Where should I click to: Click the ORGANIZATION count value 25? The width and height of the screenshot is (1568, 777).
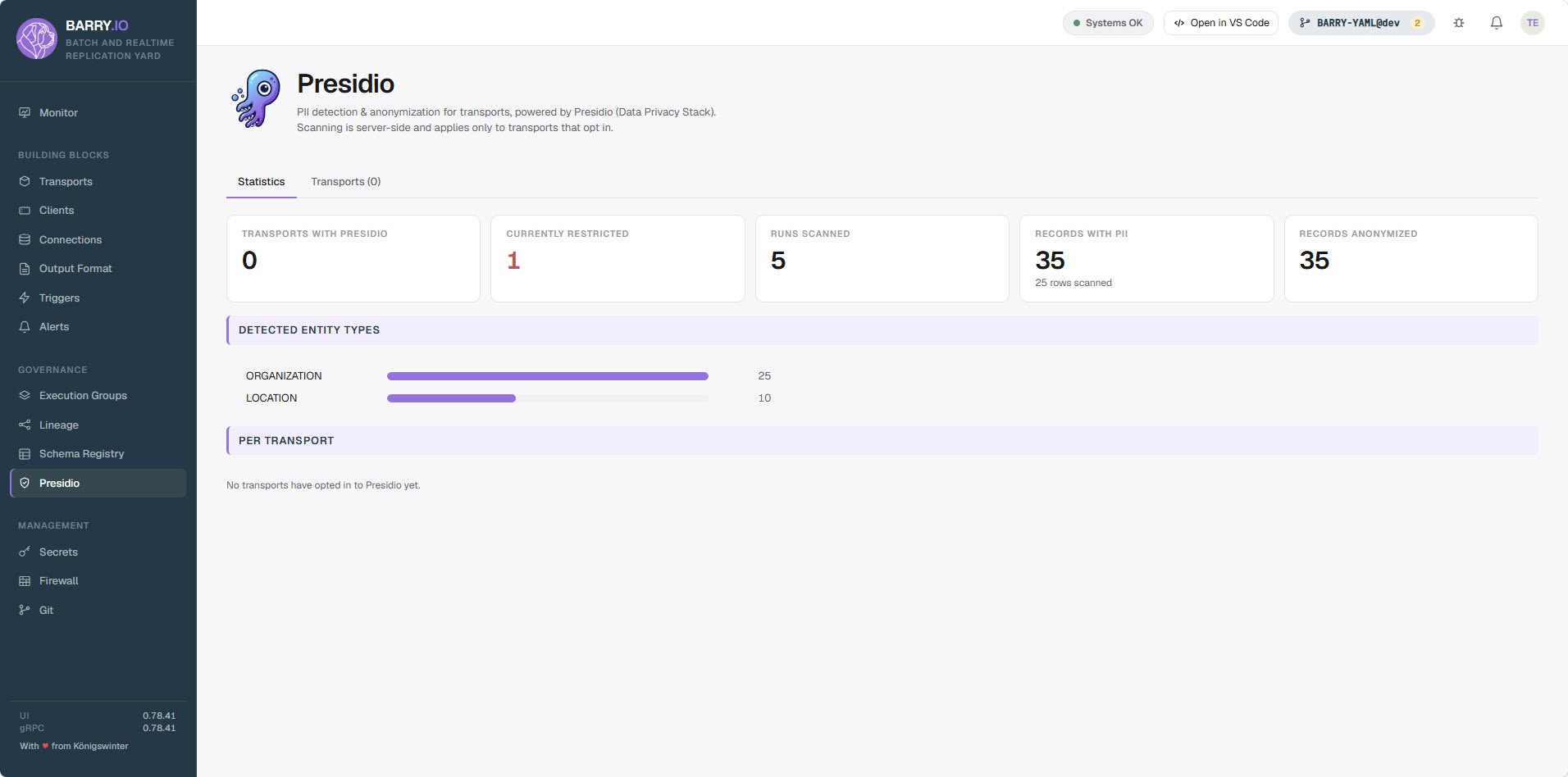(764, 376)
